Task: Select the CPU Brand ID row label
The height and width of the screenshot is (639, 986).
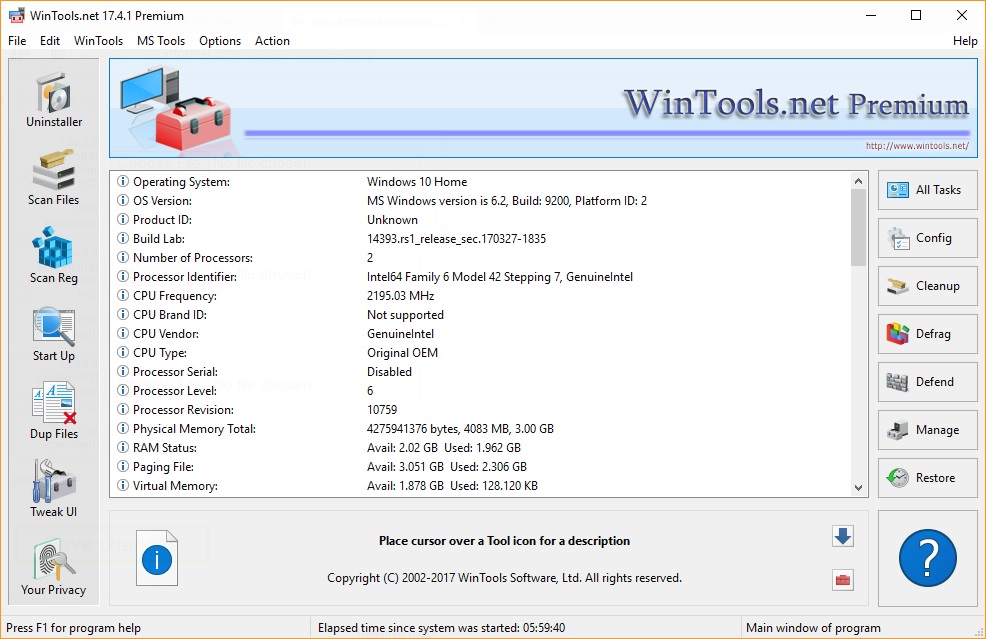Action: pos(170,314)
